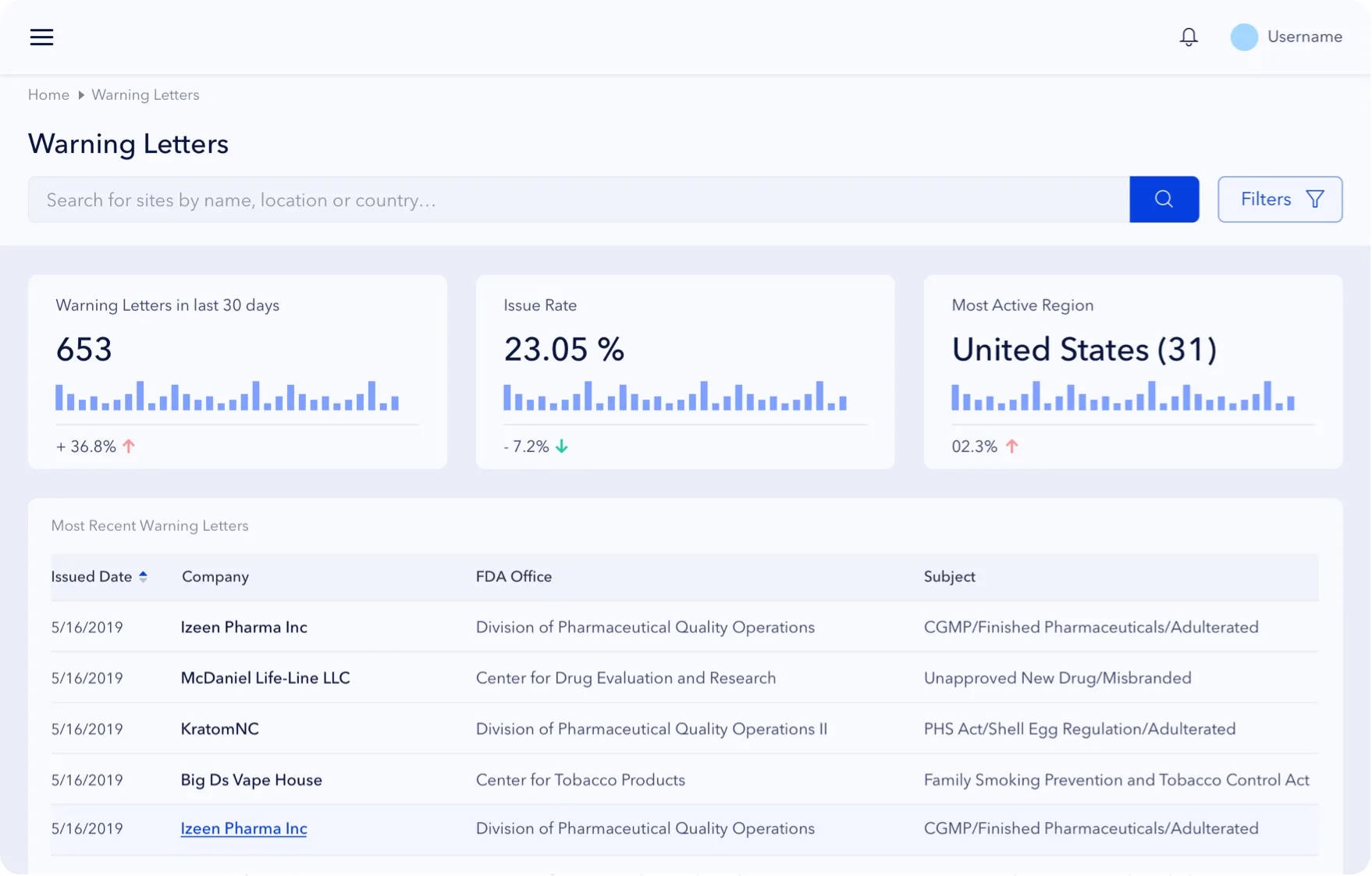Go to Home in the breadcrumb
Viewport: 1372px width, 876px height.
pos(48,95)
